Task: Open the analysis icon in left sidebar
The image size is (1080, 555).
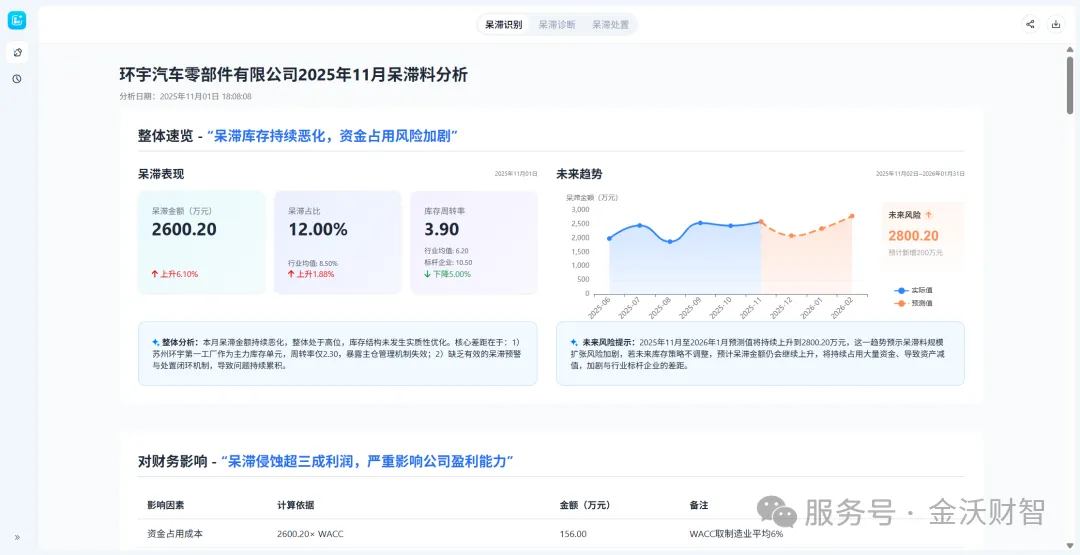Action: click(17, 52)
